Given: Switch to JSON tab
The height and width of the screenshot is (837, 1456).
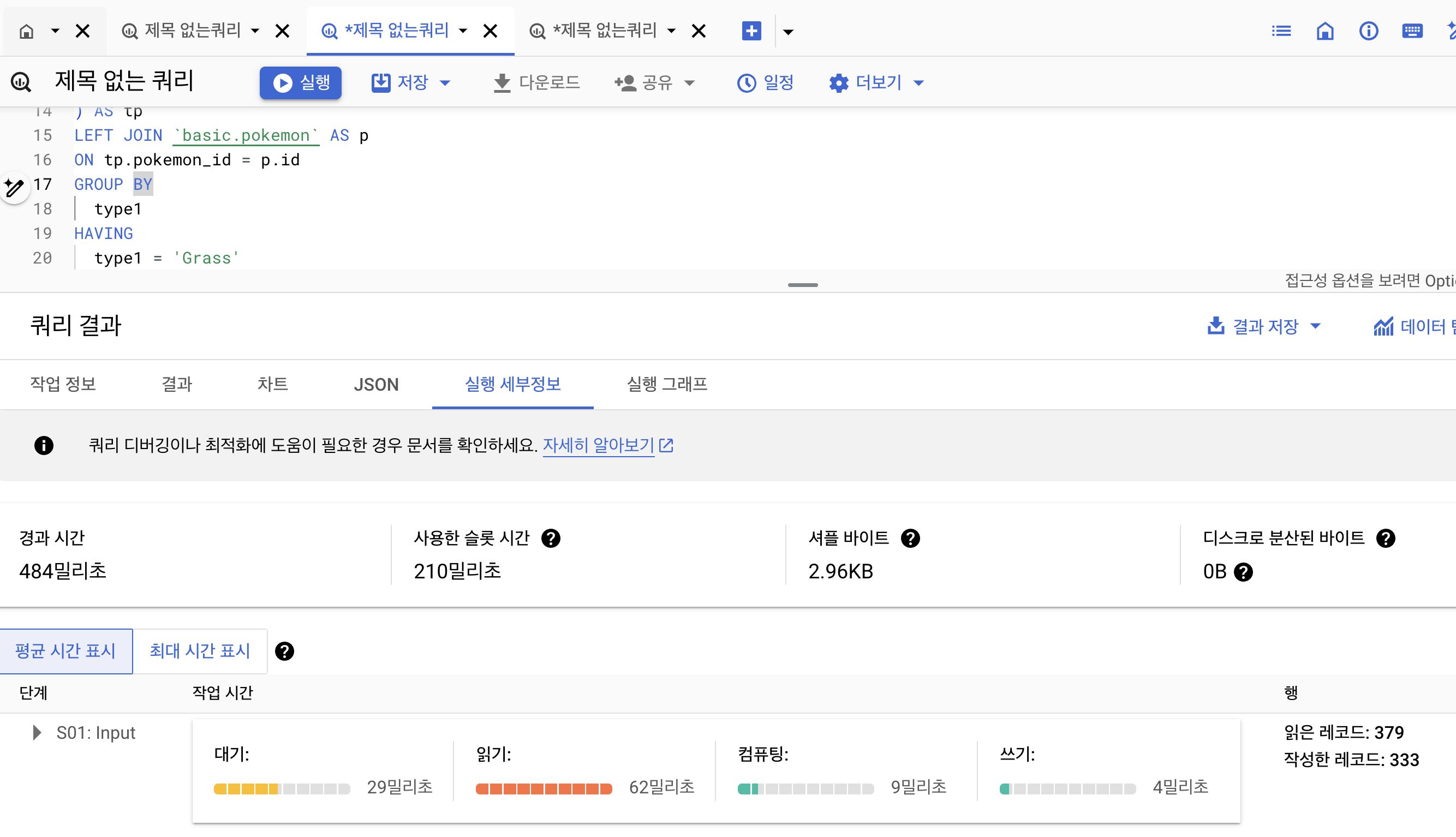Looking at the screenshot, I should tap(376, 384).
